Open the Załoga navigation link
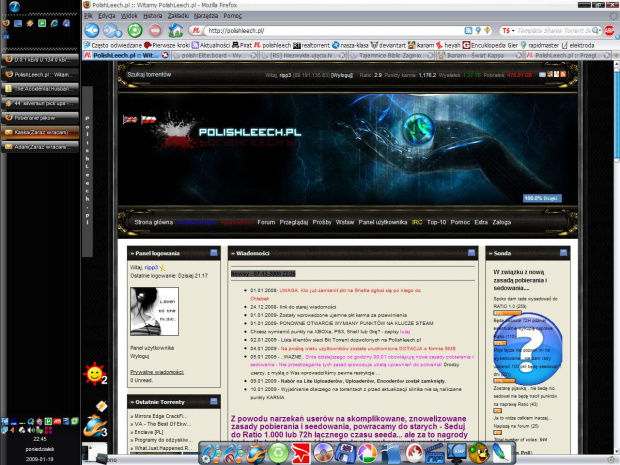This screenshot has height=465, width=620. 501,222
